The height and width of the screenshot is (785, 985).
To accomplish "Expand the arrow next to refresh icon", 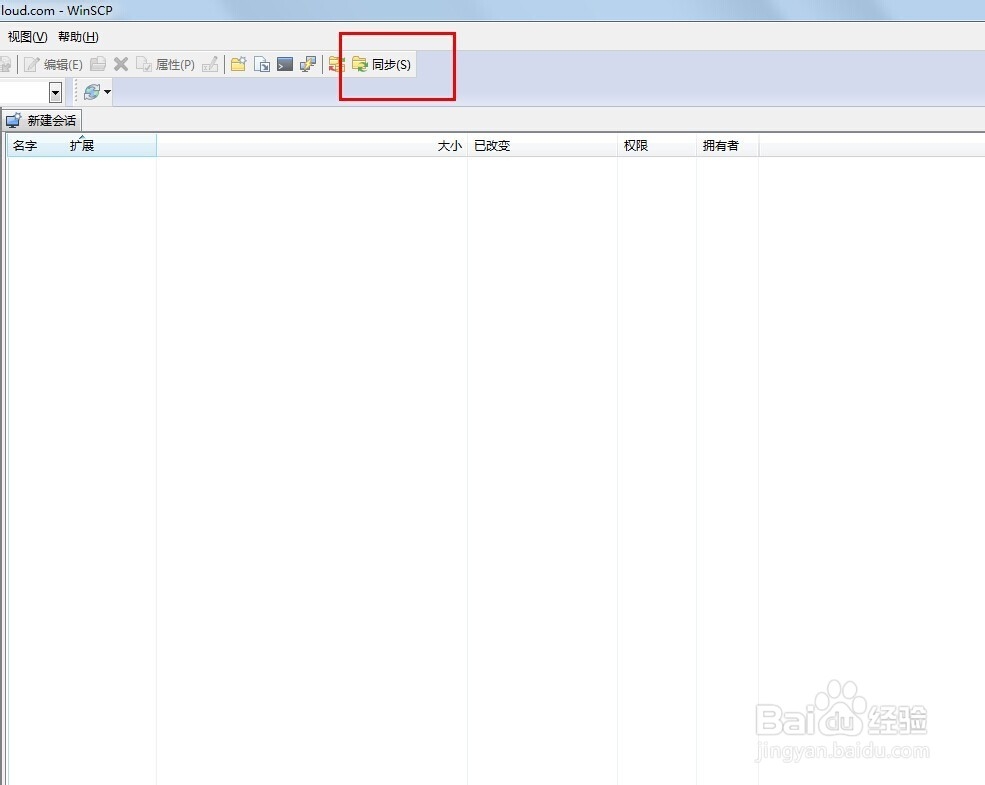I will tap(107, 92).
